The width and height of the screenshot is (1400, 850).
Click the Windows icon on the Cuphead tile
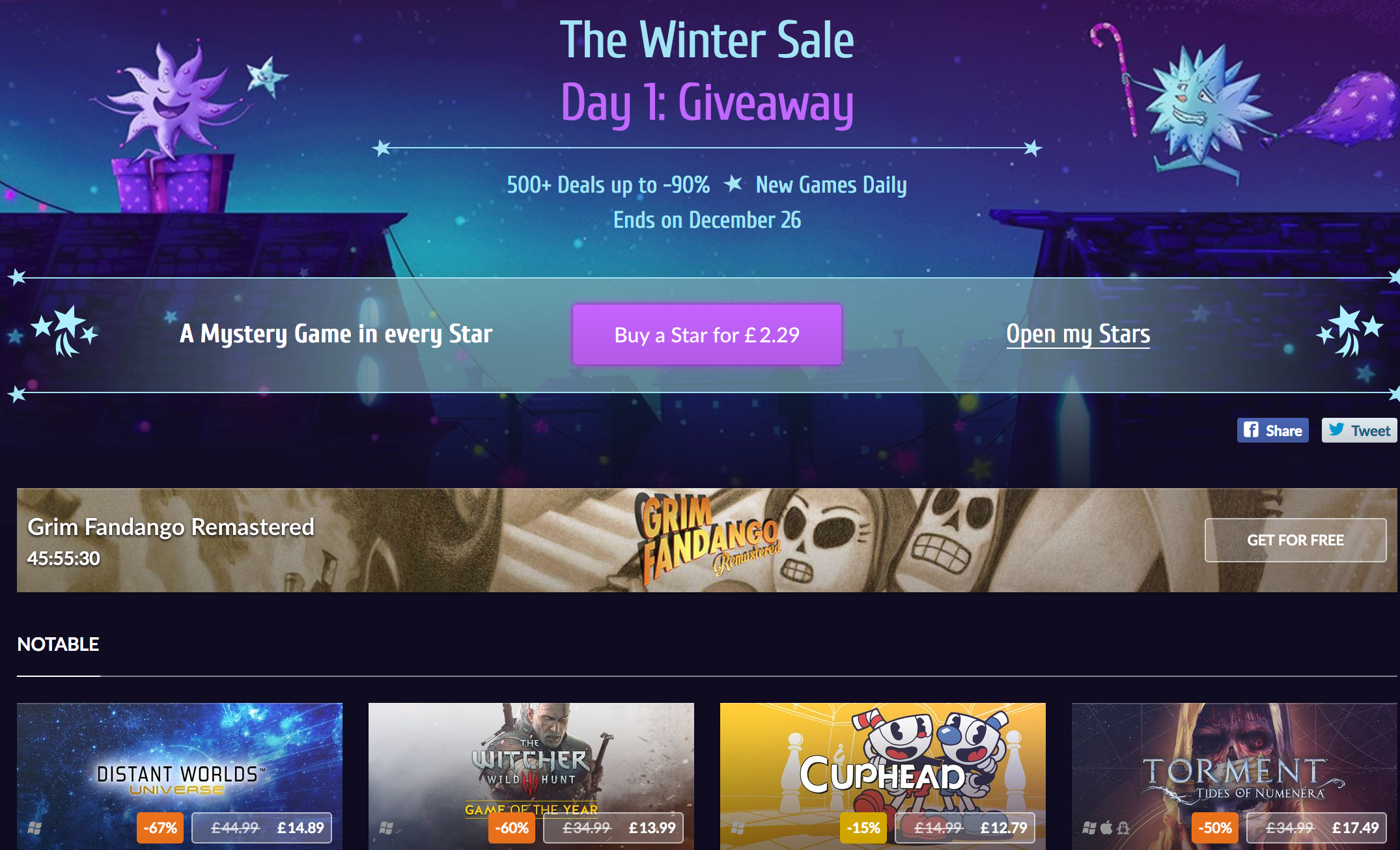coord(738,828)
